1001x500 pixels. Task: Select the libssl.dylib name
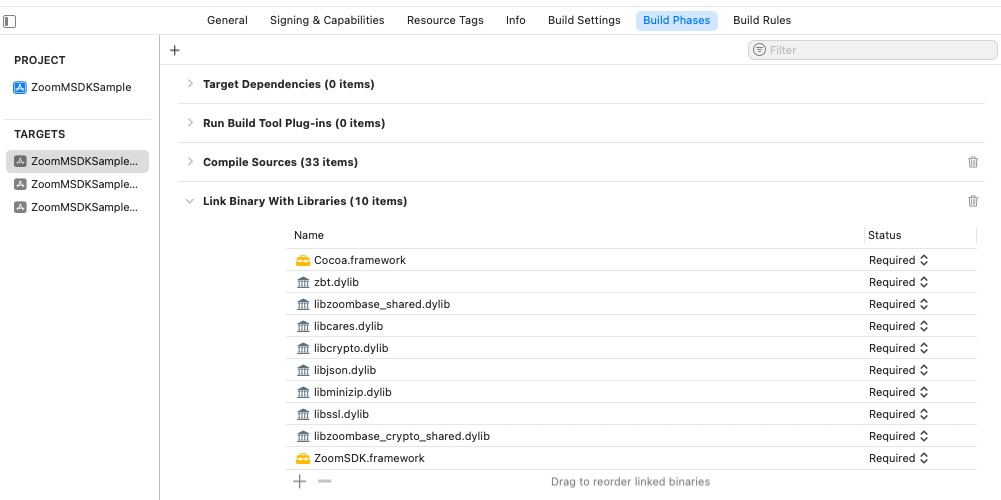(x=342, y=414)
